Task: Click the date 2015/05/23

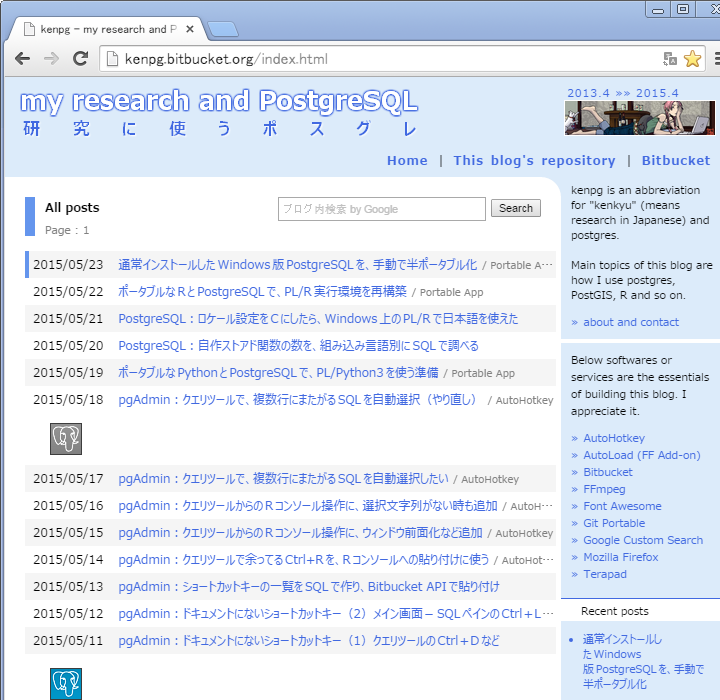Action: (68, 265)
